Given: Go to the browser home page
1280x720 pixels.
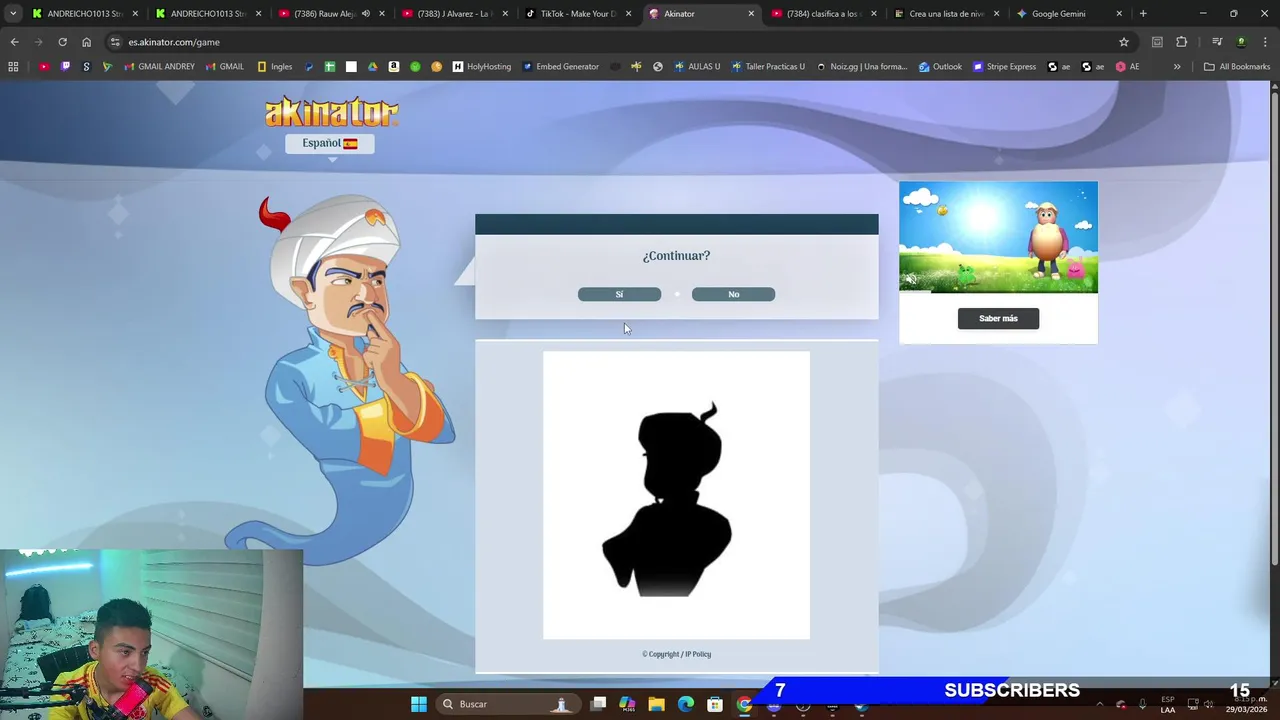Looking at the screenshot, I should tap(86, 42).
